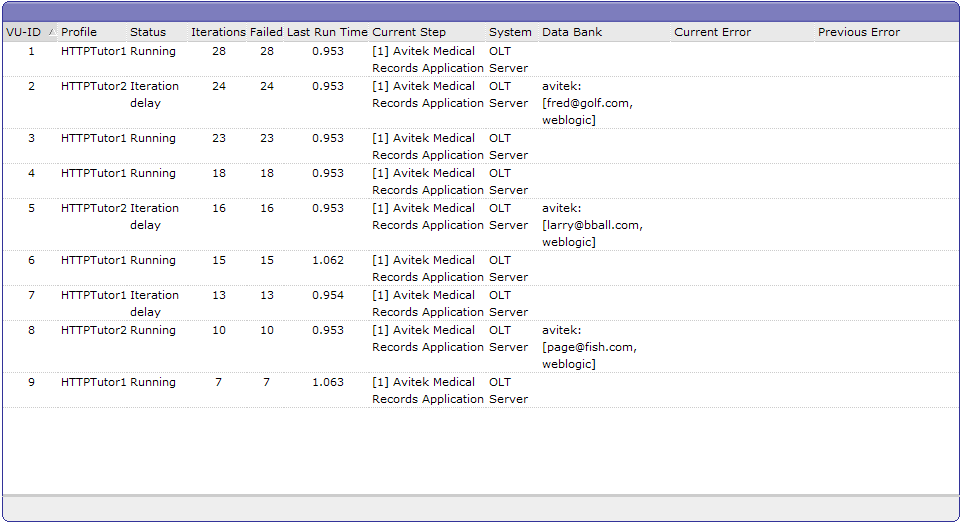Image resolution: width=961 pixels, height=522 pixels.
Task: Click the VU-ID sort arrow indicator
Action: click(52, 32)
